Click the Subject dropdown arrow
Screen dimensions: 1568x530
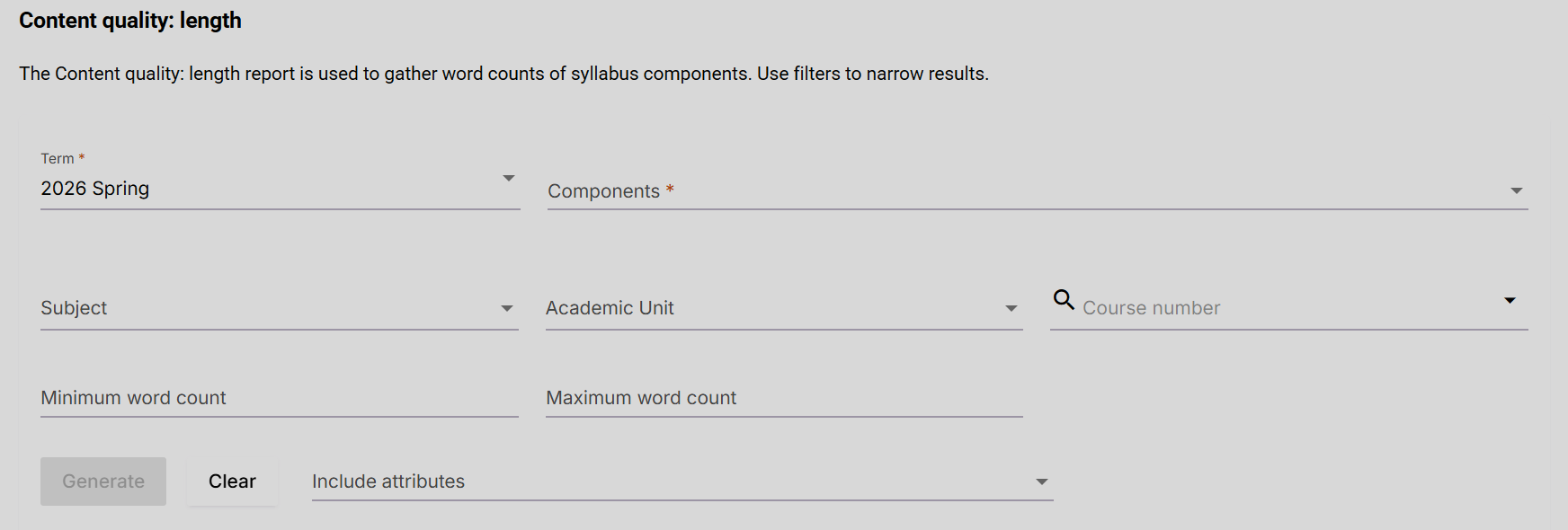507,309
